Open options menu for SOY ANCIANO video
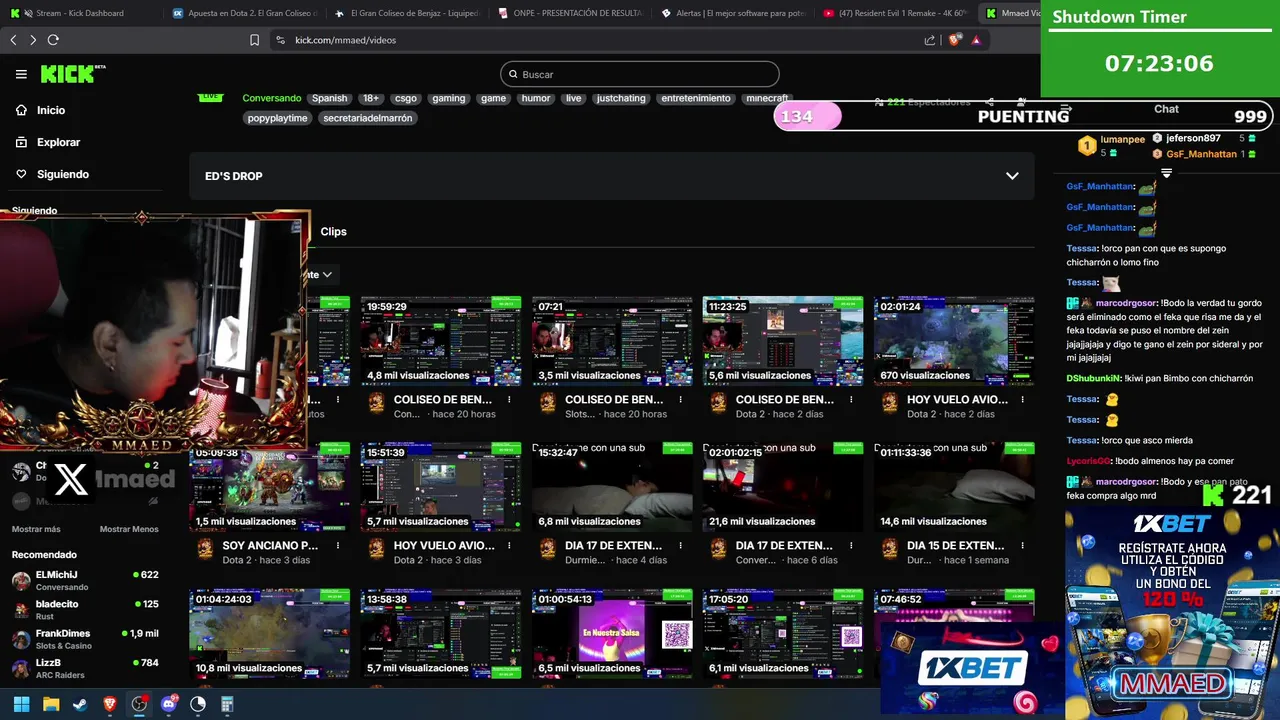The width and height of the screenshot is (1280, 720). [x=338, y=545]
